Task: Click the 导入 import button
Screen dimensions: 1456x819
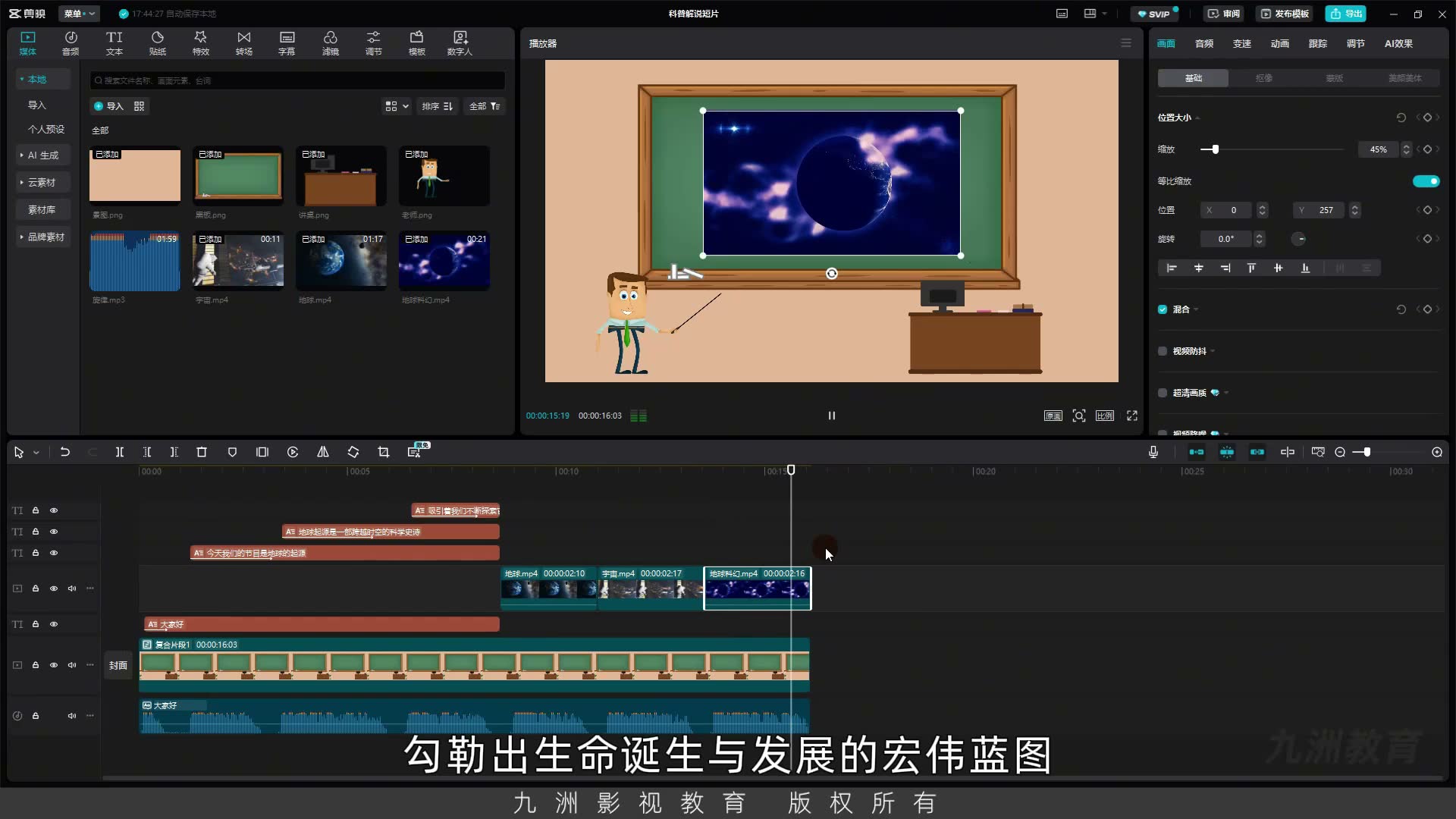Action: click(x=108, y=106)
